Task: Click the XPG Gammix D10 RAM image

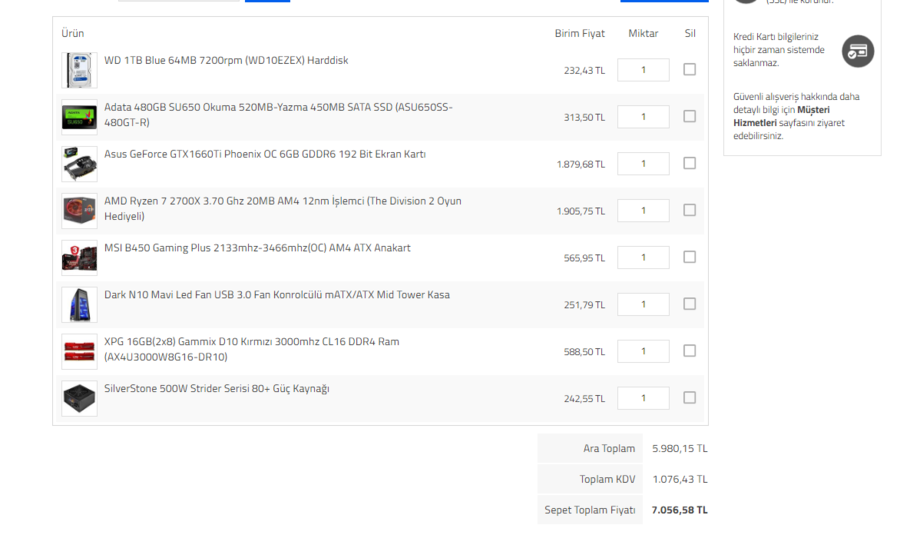Action: click(79, 351)
